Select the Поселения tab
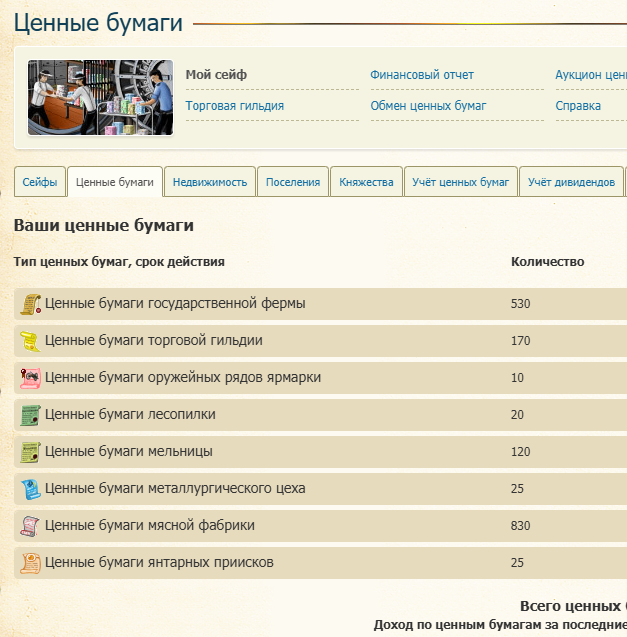 [293, 182]
